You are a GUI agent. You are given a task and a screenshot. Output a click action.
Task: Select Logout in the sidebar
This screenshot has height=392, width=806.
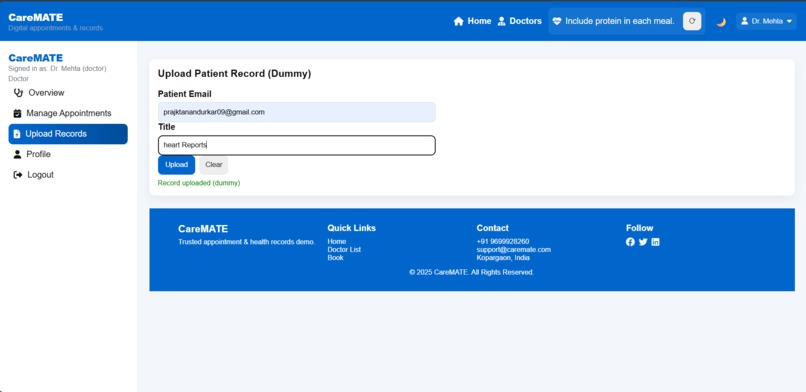tap(68, 175)
